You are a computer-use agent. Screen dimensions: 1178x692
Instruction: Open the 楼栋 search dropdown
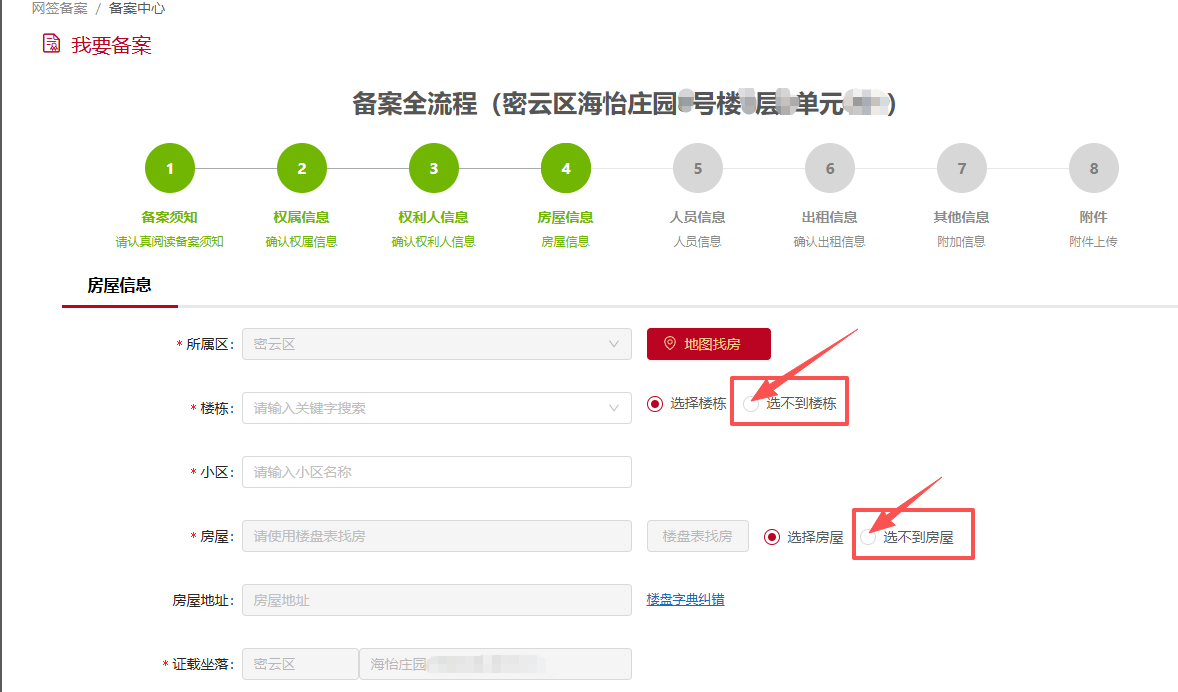[436, 408]
